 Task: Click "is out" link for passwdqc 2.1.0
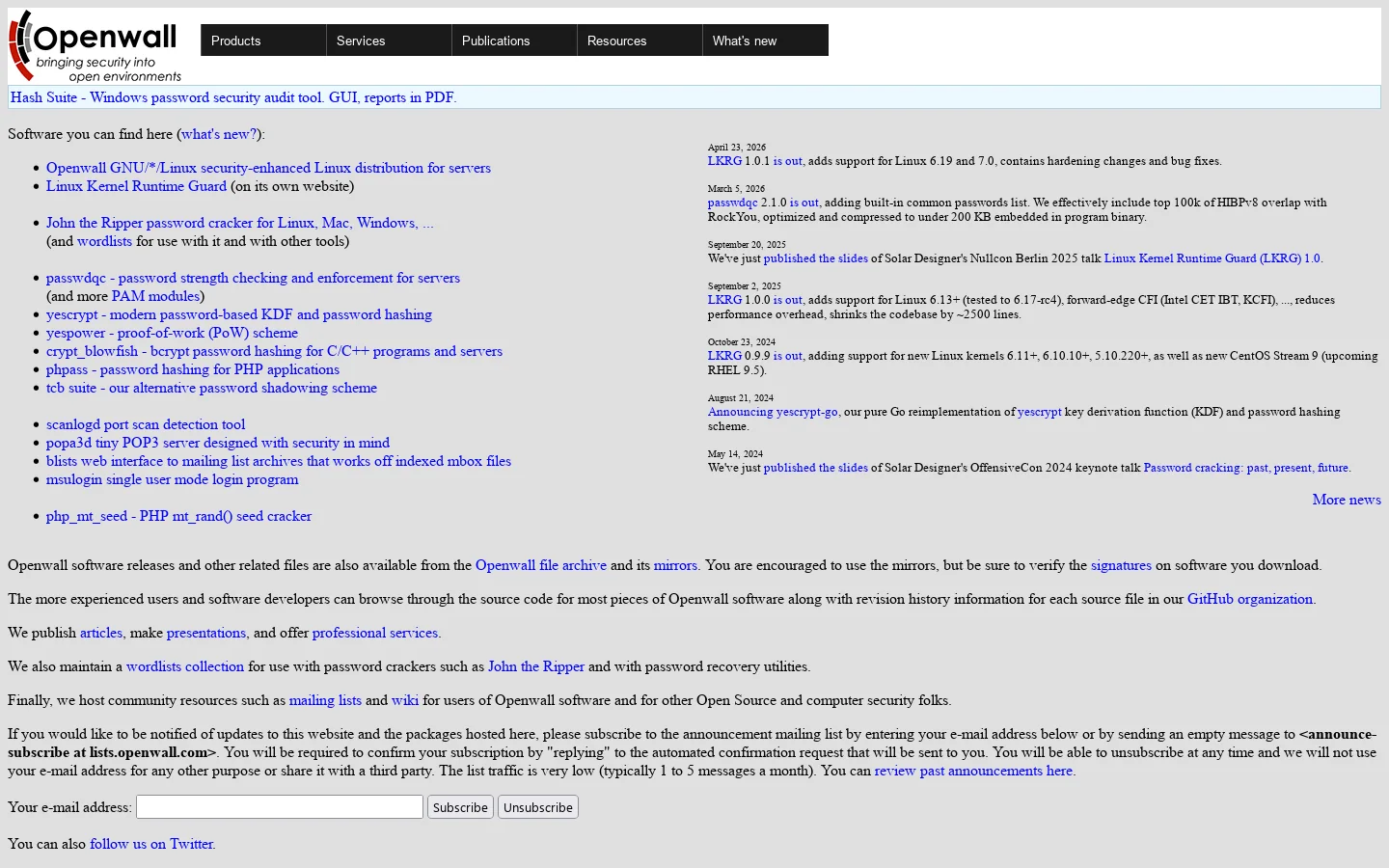(x=803, y=203)
